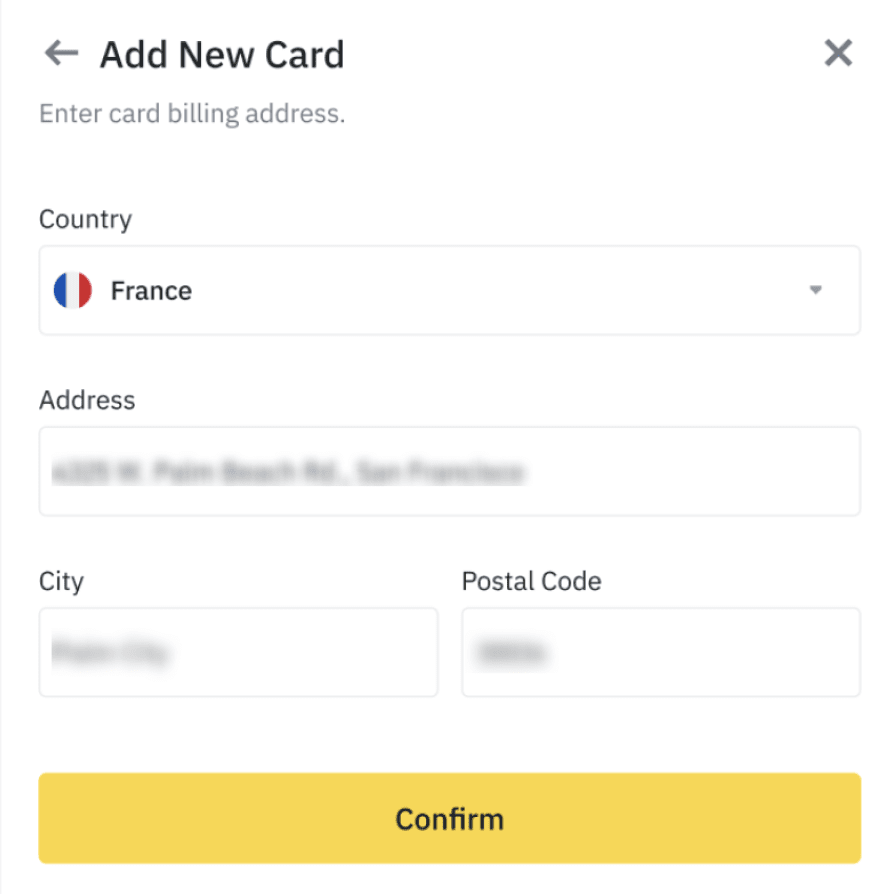Image resolution: width=890 pixels, height=894 pixels.
Task: Click the French flag icon
Action: coord(73,291)
